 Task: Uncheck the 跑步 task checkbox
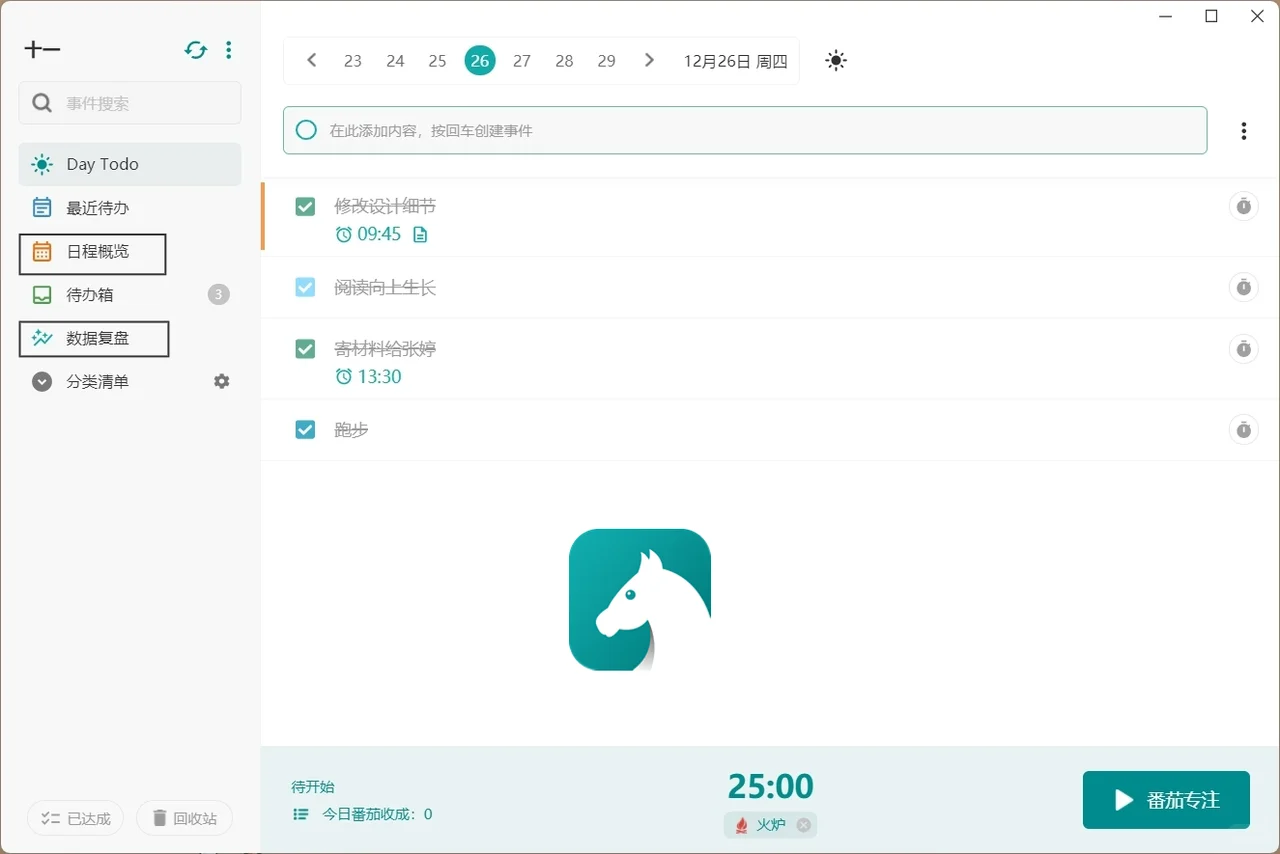pos(305,429)
